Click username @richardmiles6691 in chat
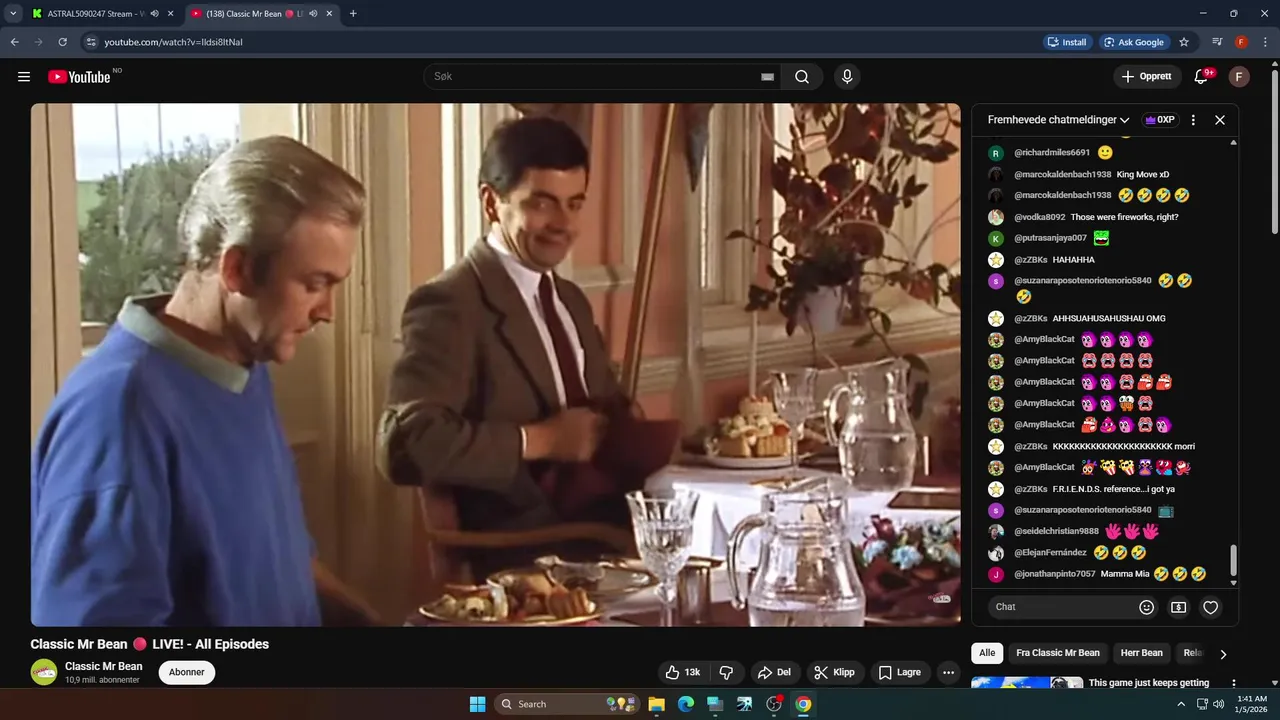The width and height of the screenshot is (1280, 720). click(1052, 153)
